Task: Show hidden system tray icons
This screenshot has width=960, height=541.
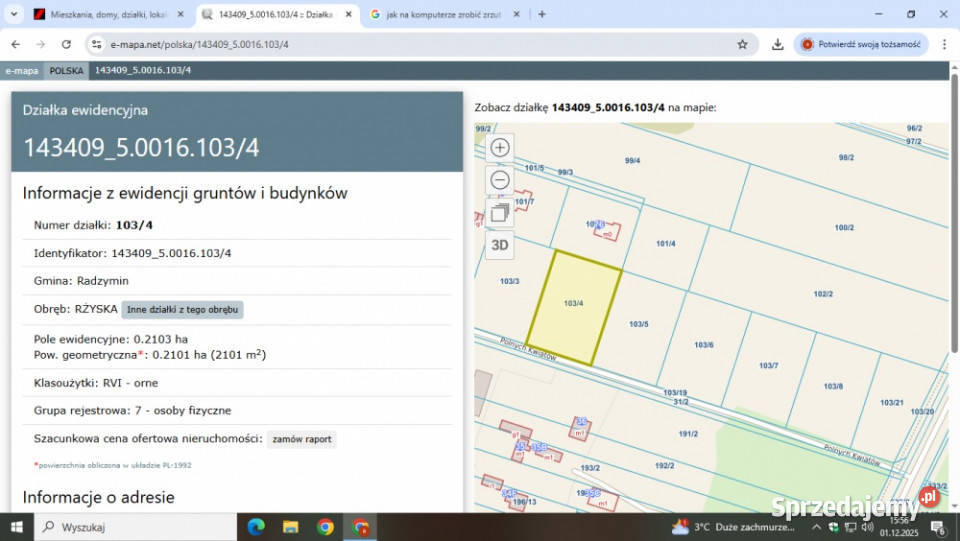Action: pos(816,526)
